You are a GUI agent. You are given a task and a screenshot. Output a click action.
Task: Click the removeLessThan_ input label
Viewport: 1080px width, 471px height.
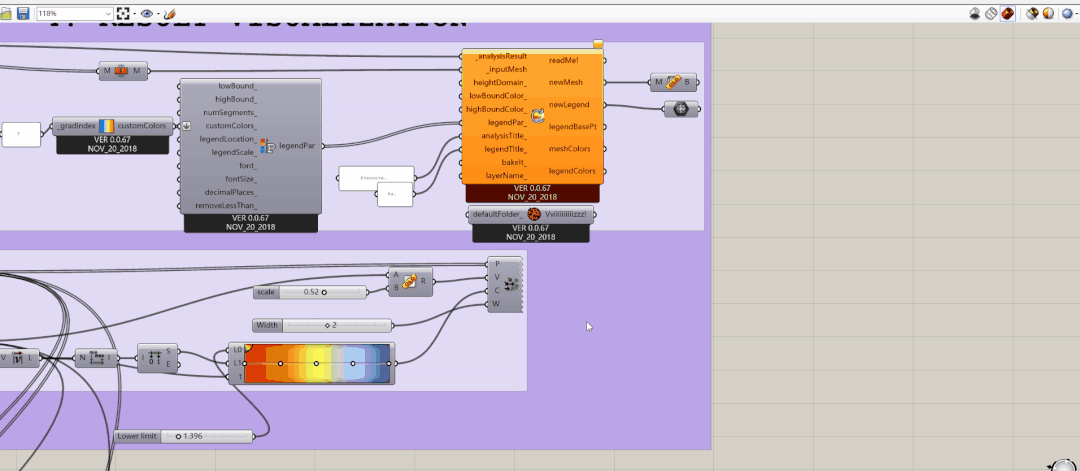coord(226,205)
